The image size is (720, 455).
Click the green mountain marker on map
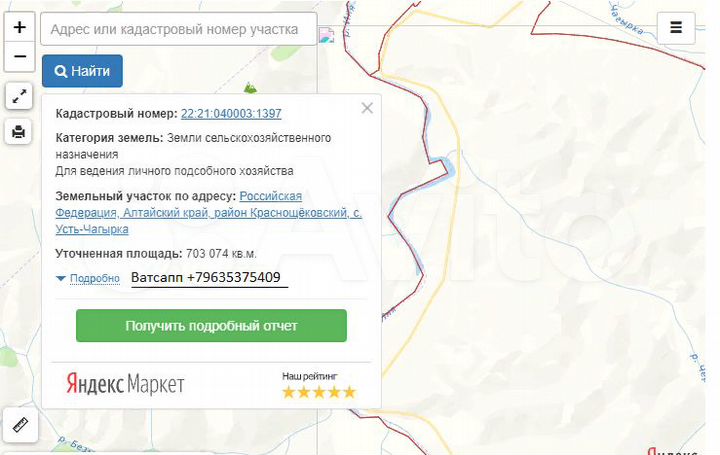pyautogui.click(x=250, y=88)
